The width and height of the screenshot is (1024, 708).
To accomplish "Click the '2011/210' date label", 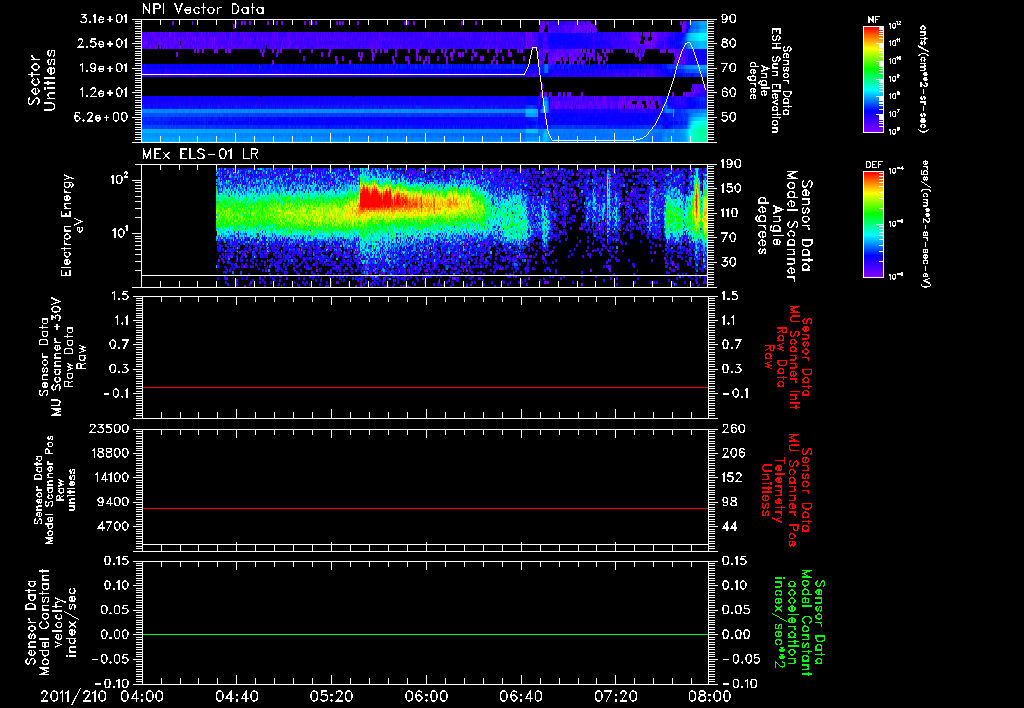I will point(73,696).
